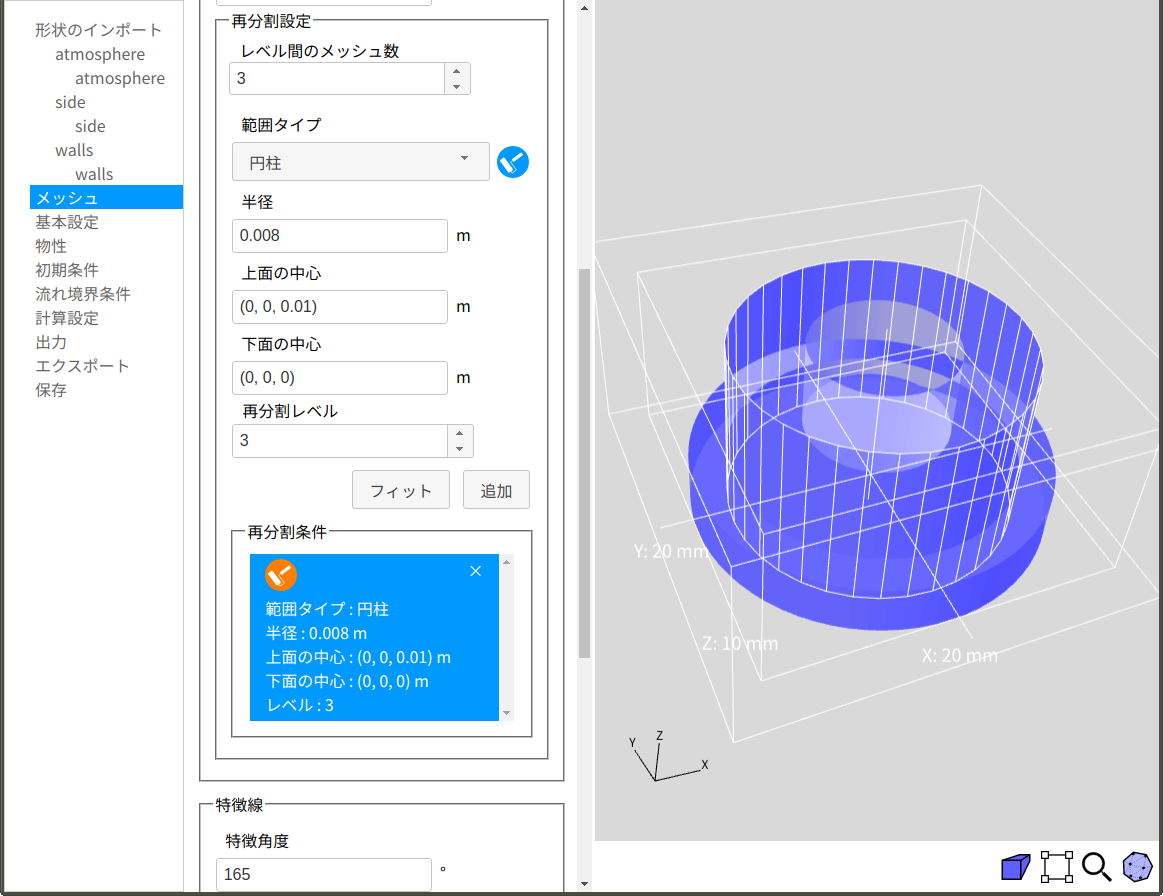This screenshot has width=1163, height=896.
Task: Edit the 半径 input field
Action: click(340, 236)
